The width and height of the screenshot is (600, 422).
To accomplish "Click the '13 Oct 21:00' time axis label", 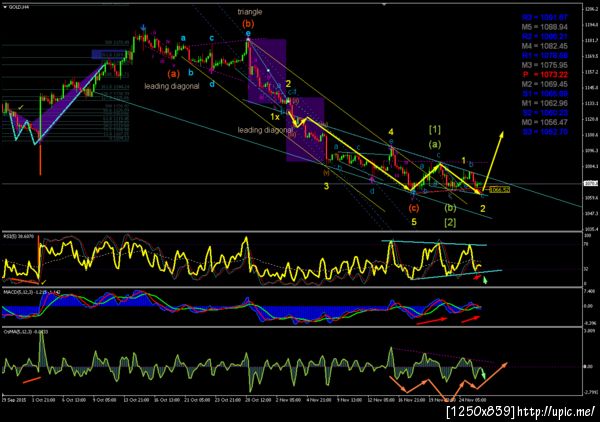I will (x=136, y=400).
